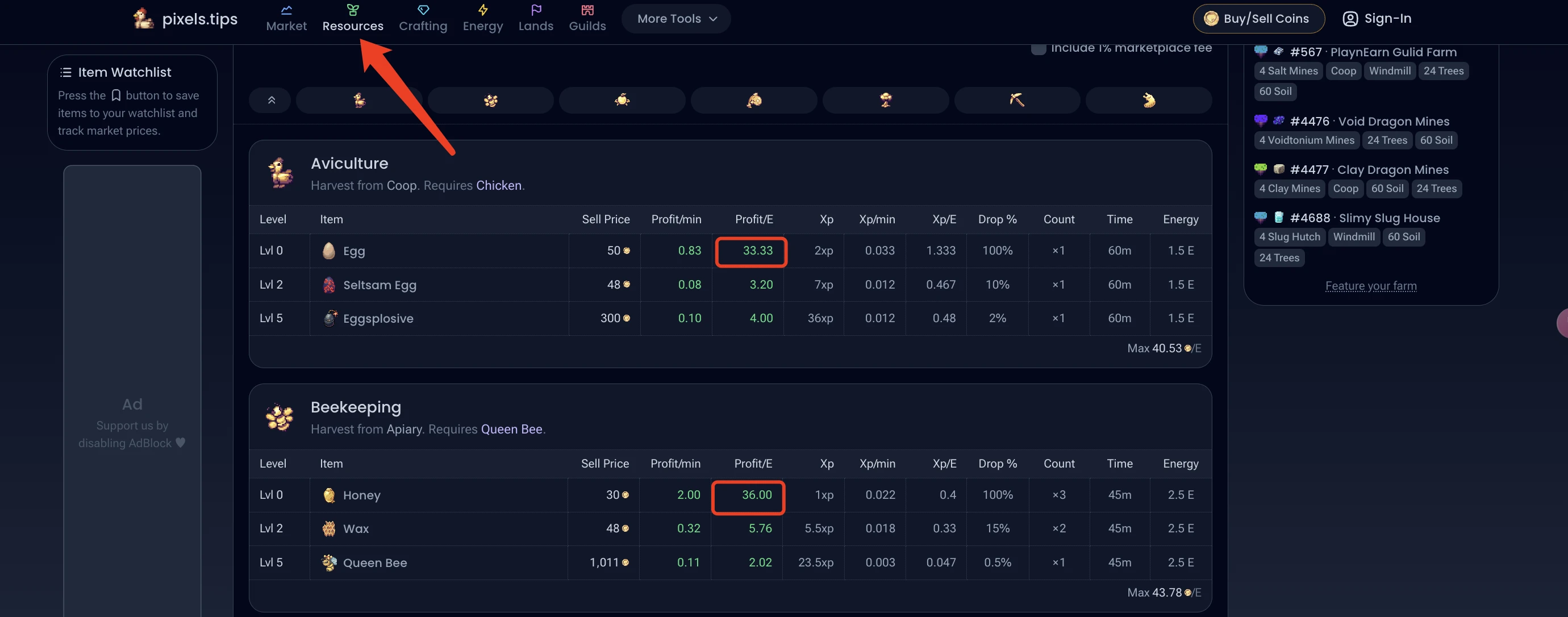Select the bee Beekeeping filter icon
1568x617 pixels.
pos(491,100)
